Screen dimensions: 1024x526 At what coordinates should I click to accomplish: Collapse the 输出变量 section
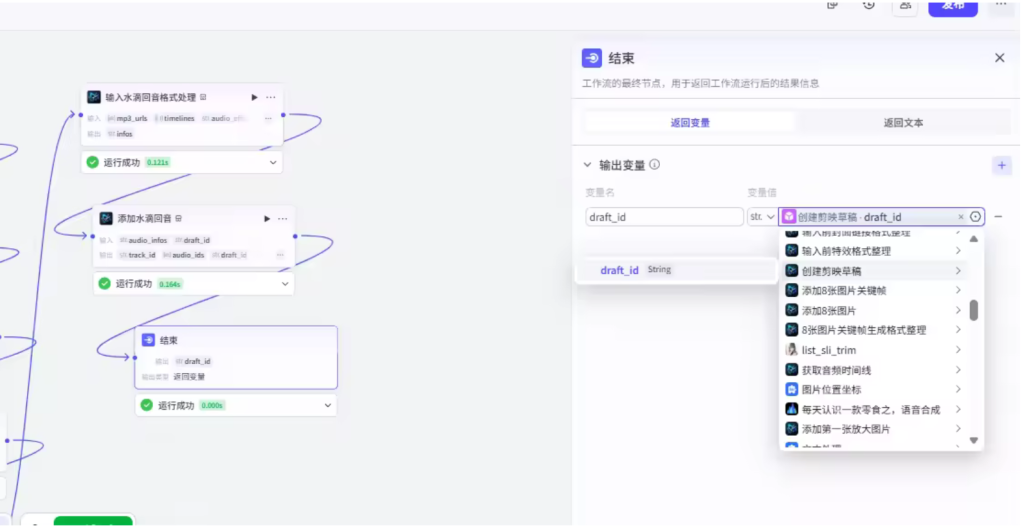coord(588,165)
